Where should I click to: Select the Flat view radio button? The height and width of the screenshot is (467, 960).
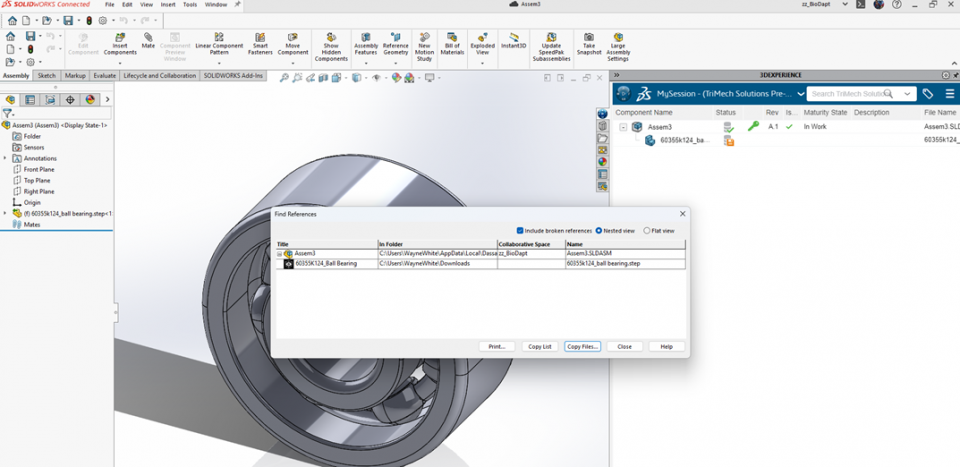647,231
